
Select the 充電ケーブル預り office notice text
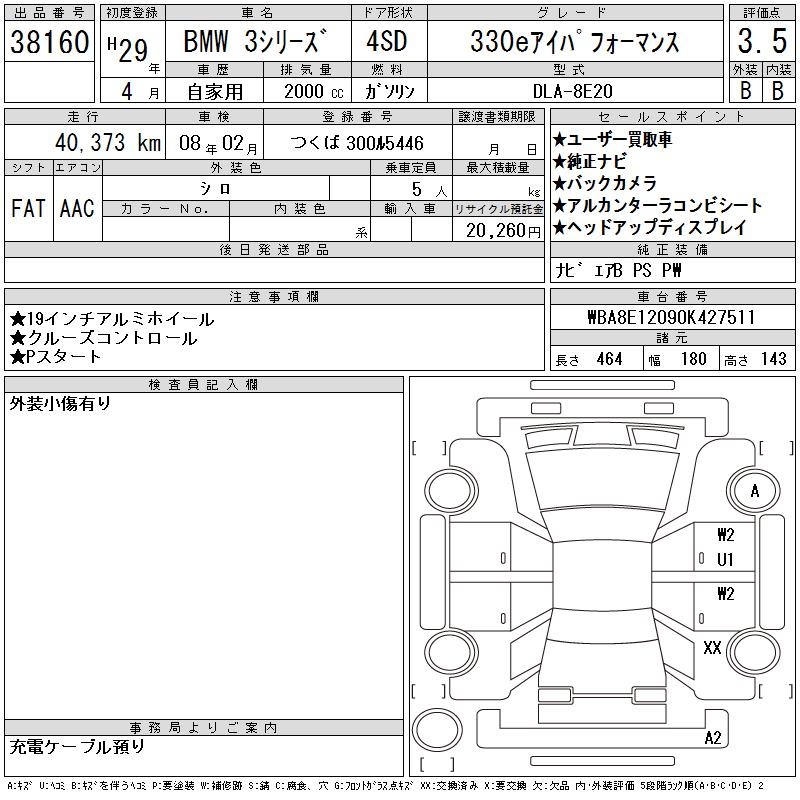click(78, 746)
